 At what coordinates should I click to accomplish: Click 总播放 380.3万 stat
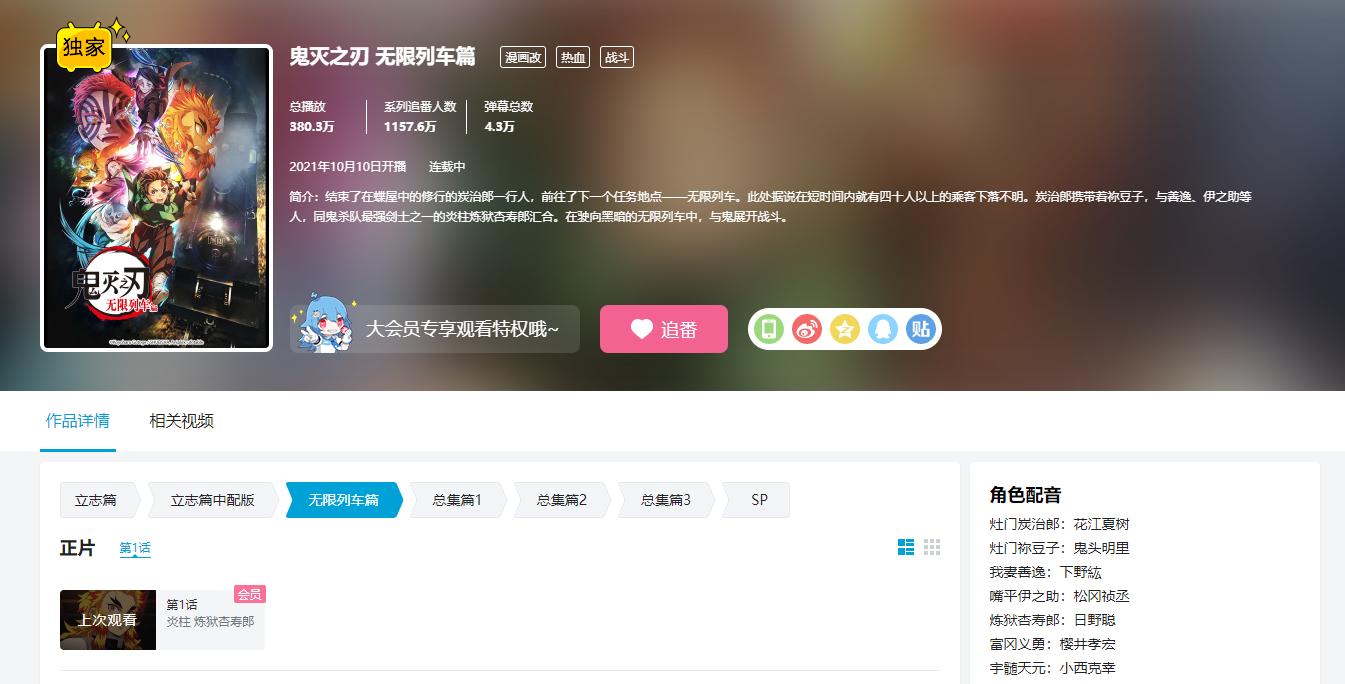[x=312, y=117]
